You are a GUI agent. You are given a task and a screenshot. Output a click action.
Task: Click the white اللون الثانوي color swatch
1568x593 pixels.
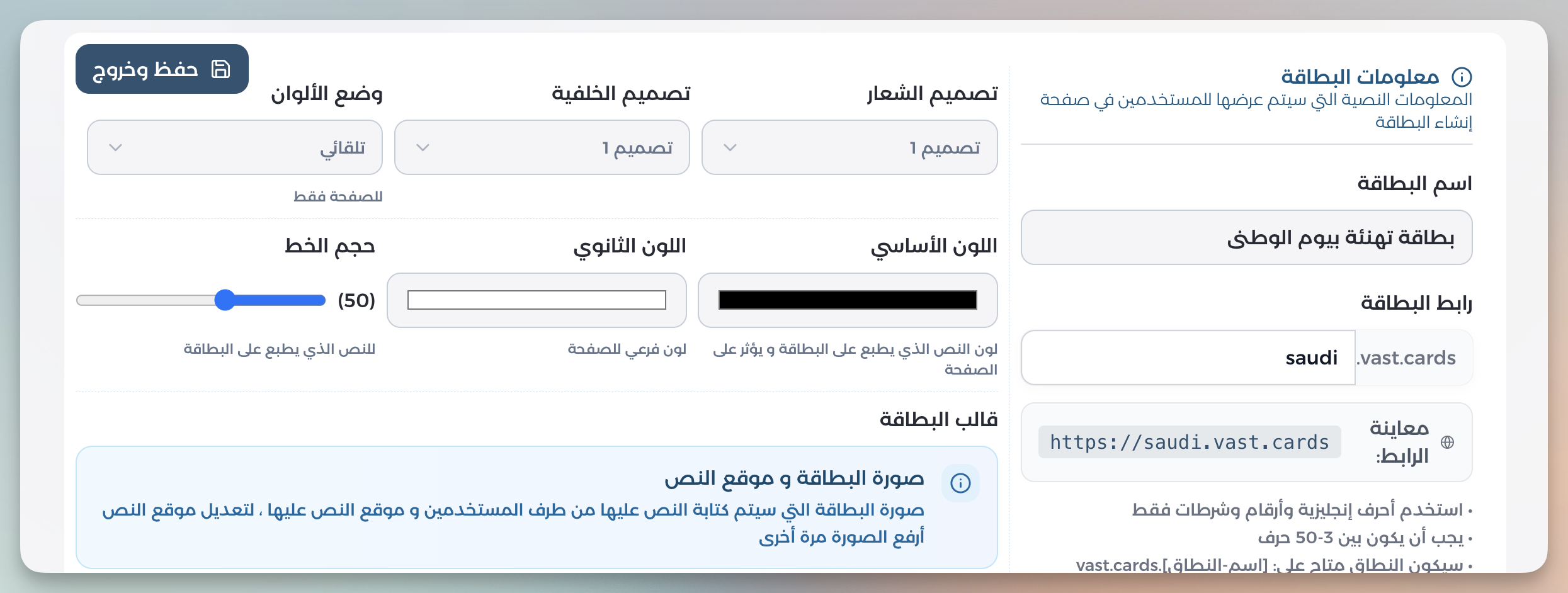537,300
